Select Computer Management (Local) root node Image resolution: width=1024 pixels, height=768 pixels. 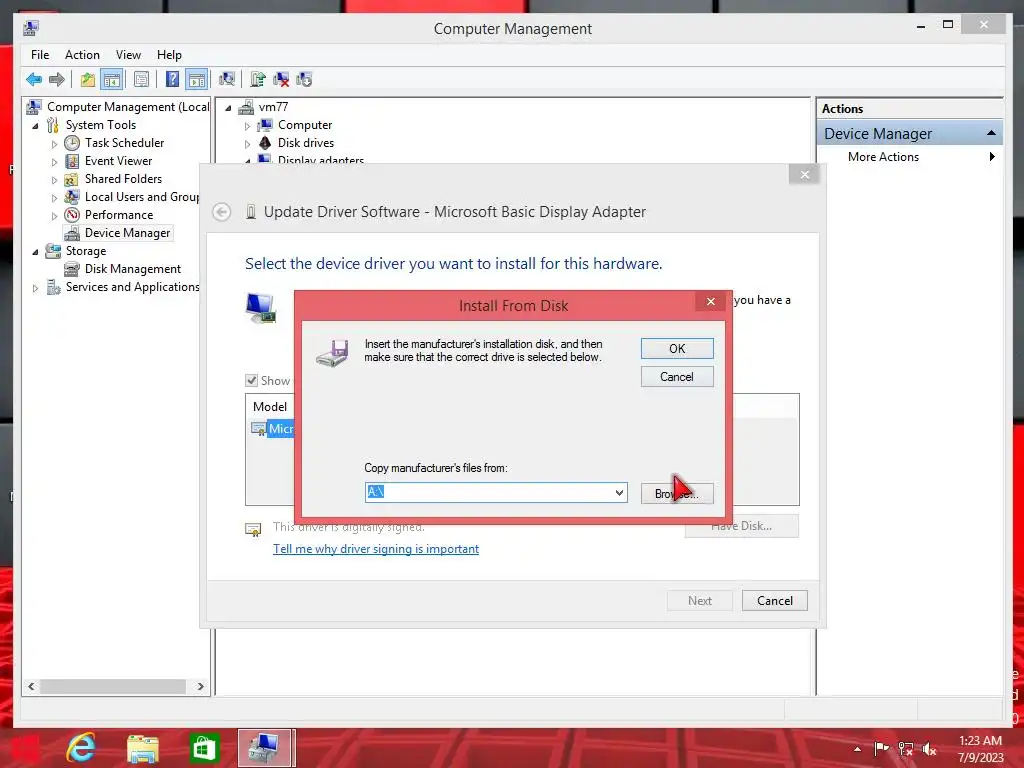pos(128,107)
